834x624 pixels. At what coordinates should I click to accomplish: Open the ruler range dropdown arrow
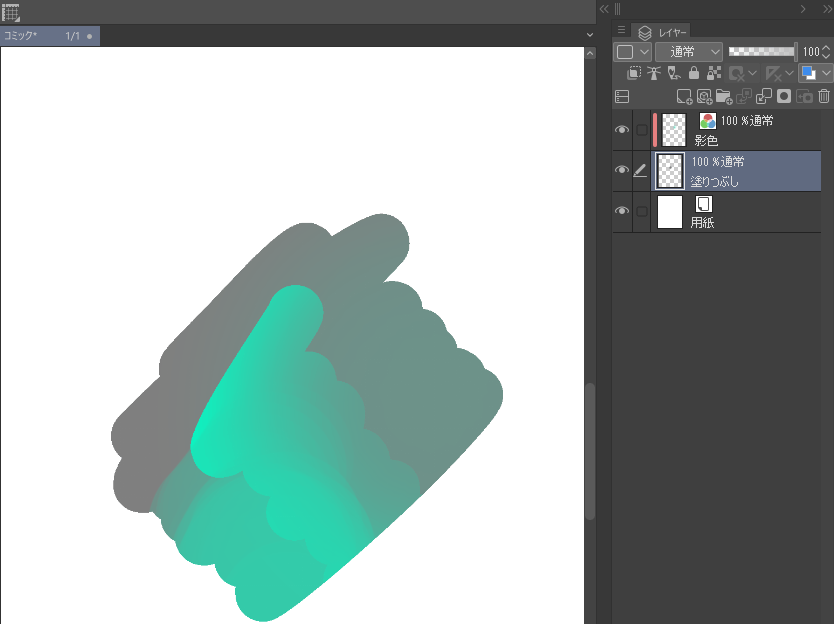coord(789,73)
